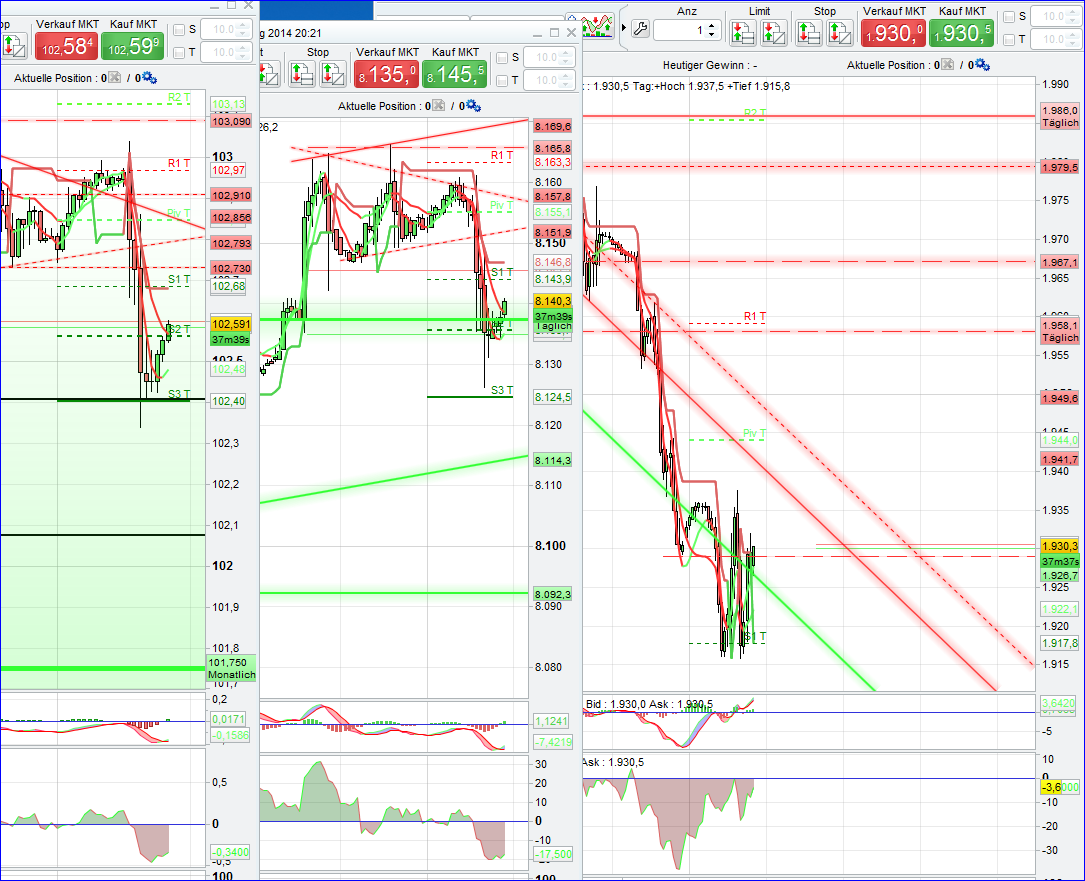Enable the T checkbox in the left order panel
This screenshot has width=1085, height=881.
point(178,50)
